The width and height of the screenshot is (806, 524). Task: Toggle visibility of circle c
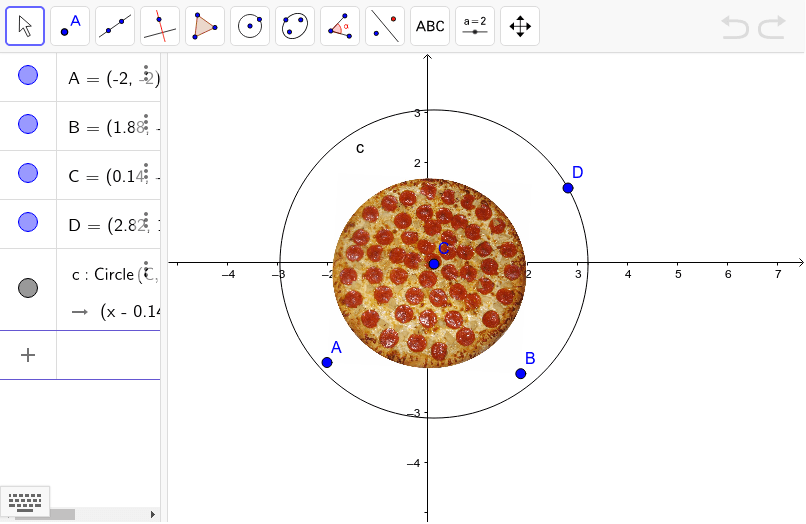[28, 288]
